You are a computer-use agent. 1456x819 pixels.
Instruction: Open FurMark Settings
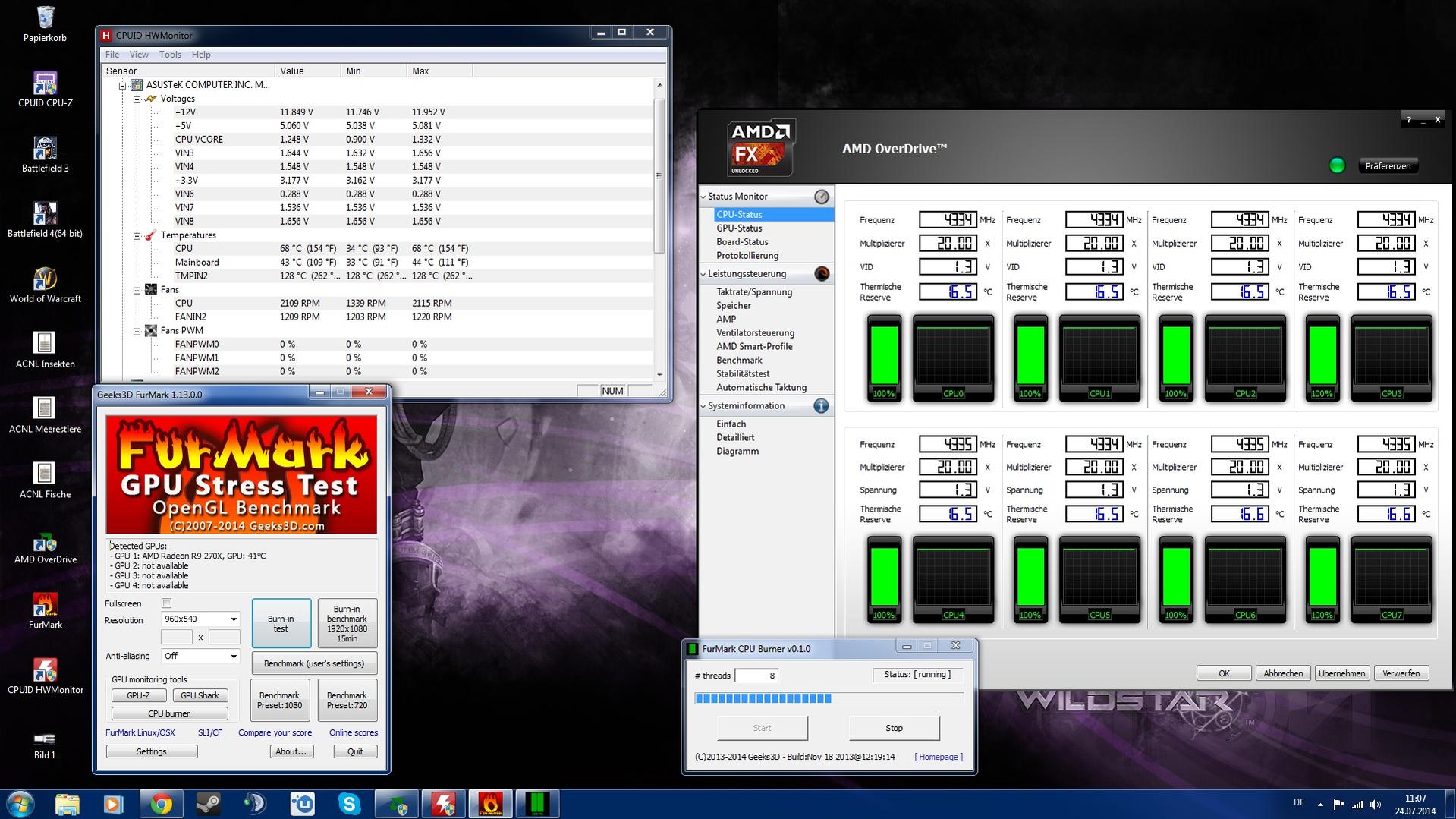[x=152, y=752]
